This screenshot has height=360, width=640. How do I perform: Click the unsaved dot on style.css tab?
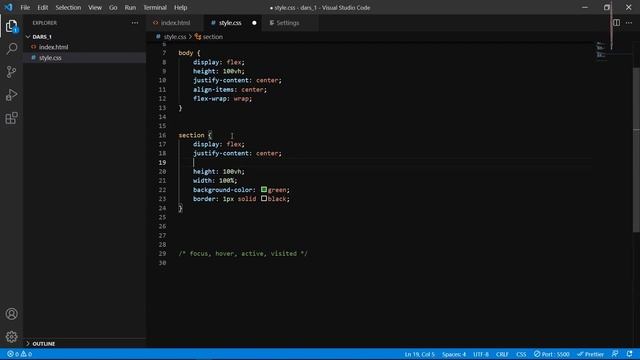254,23
